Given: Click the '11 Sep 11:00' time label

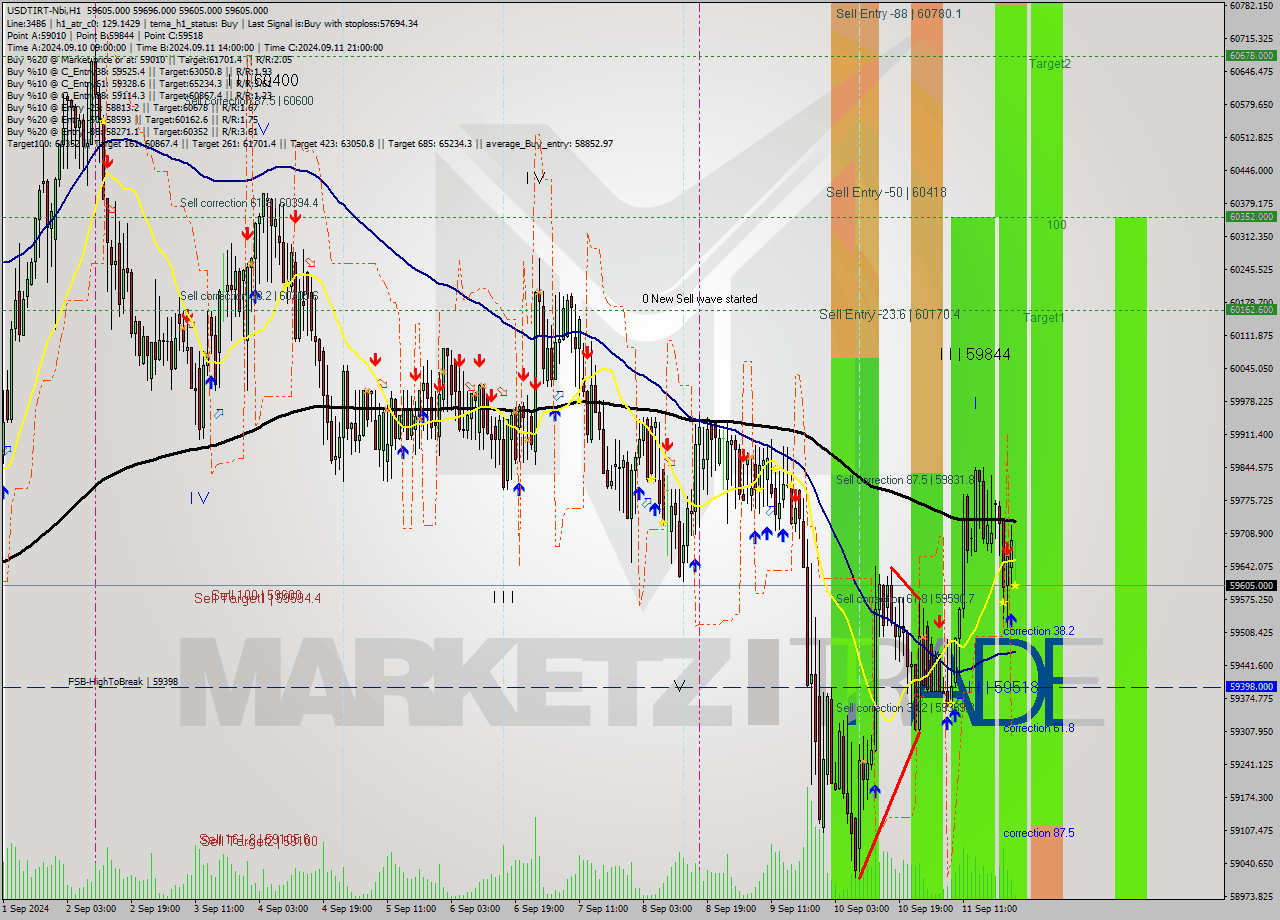Looking at the screenshot, I should pos(988,909).
